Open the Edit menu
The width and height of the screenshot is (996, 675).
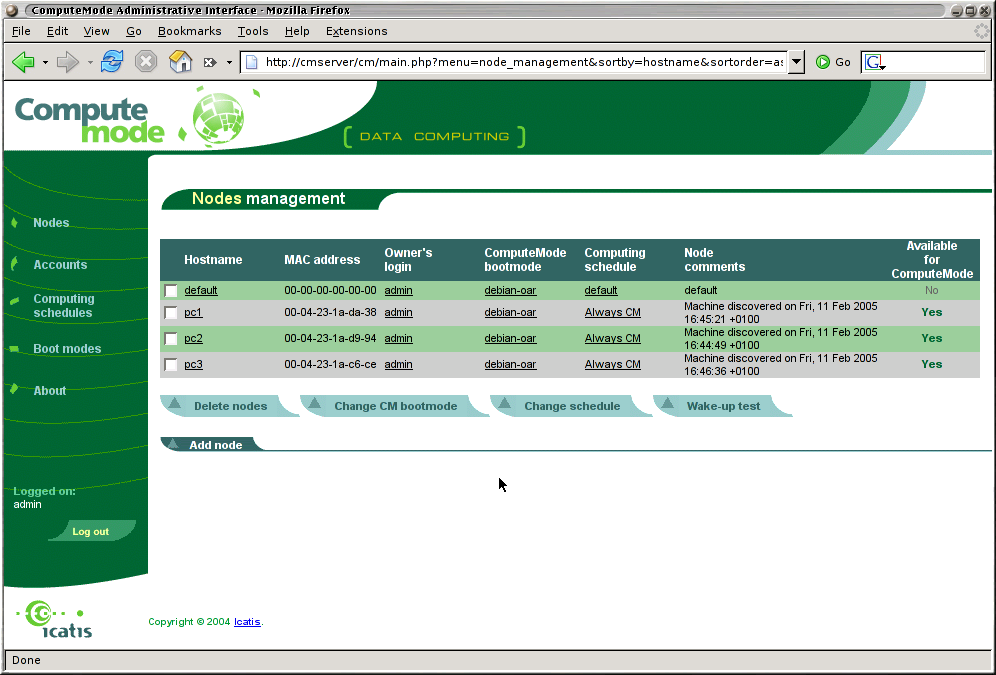coord(57,31)
